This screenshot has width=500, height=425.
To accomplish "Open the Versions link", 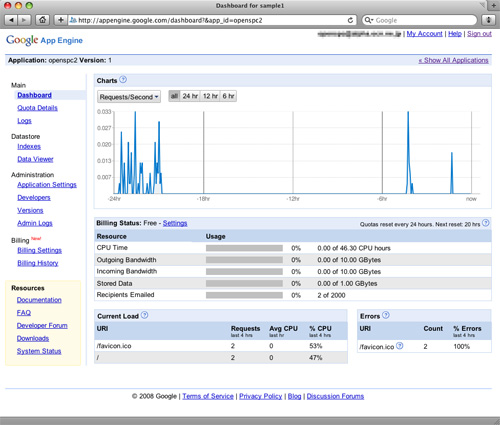I will 30,210.
